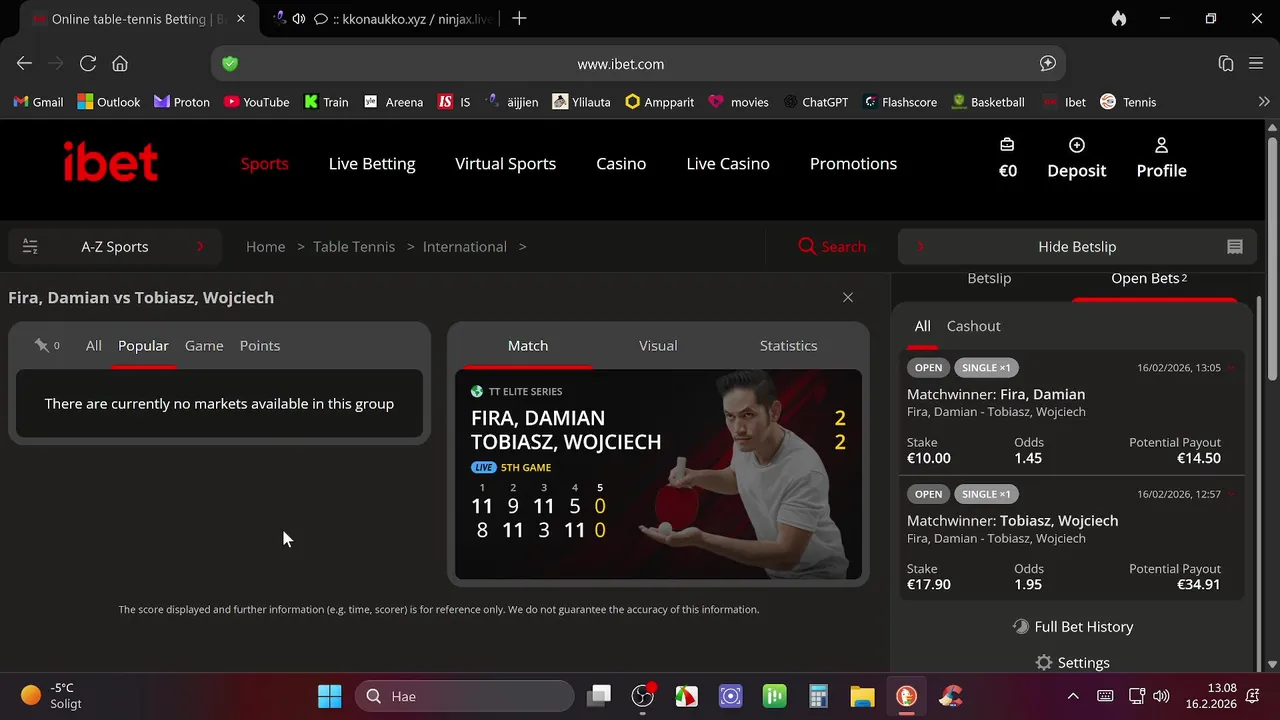
Task: Open betslip Settings gear icon
Action: coord(1044,662)
